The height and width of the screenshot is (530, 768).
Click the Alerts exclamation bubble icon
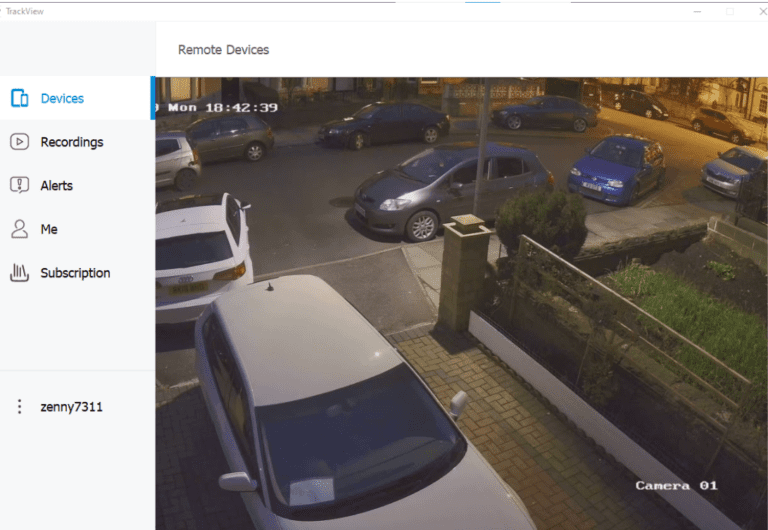[x=20, y=185]
